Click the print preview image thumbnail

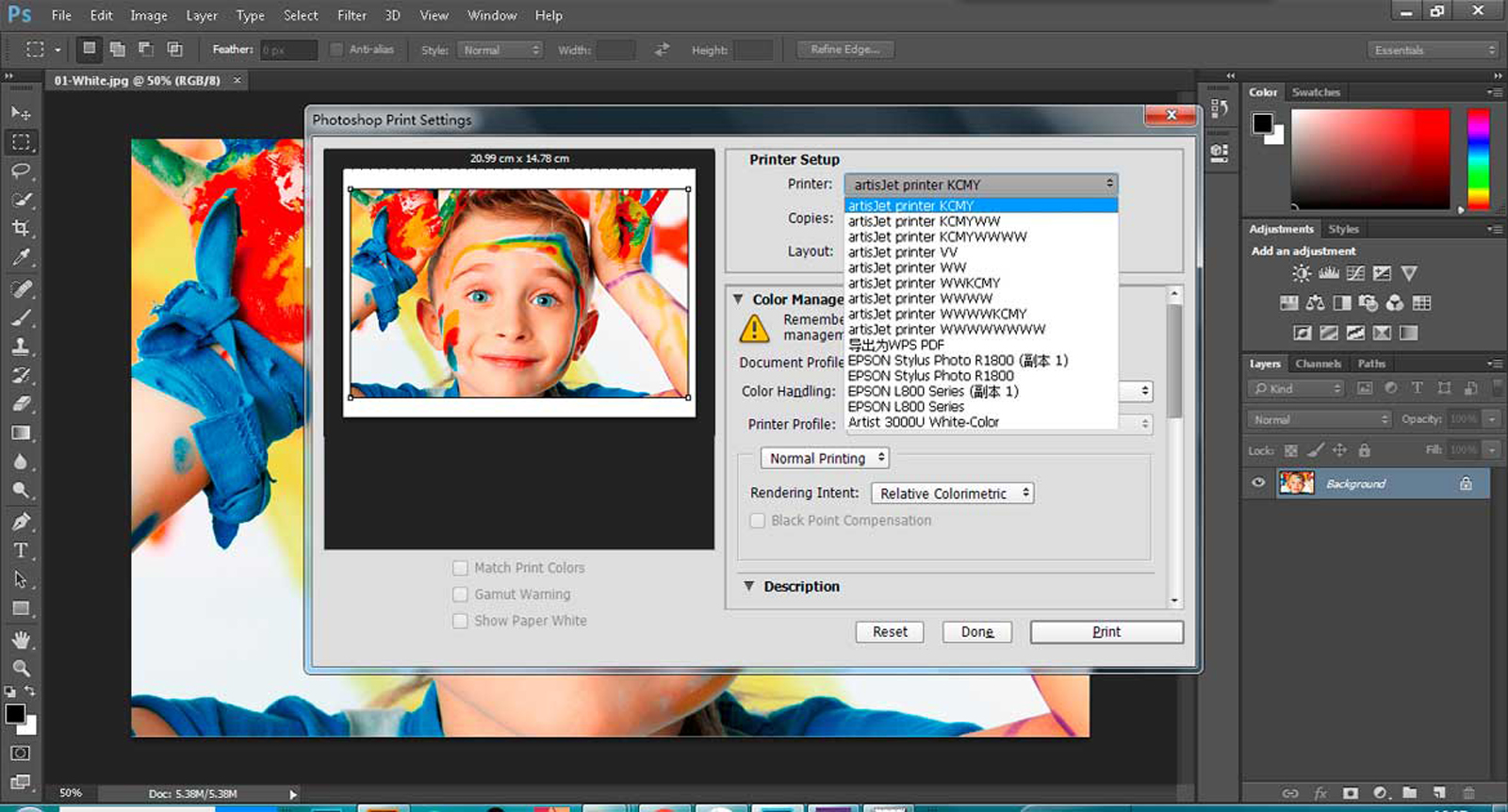[x=519, y=292]
